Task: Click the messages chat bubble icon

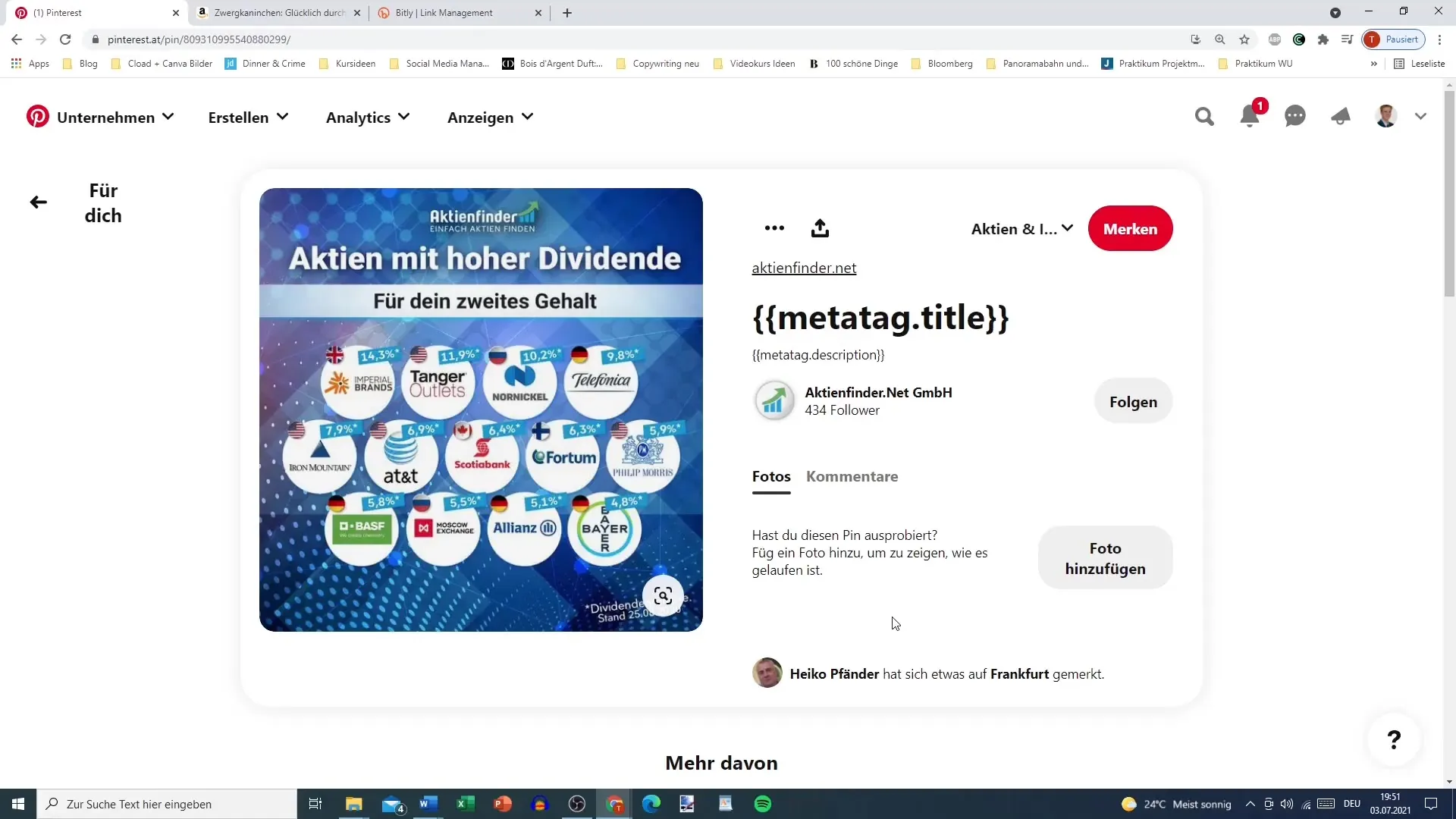Action: 1295,117
